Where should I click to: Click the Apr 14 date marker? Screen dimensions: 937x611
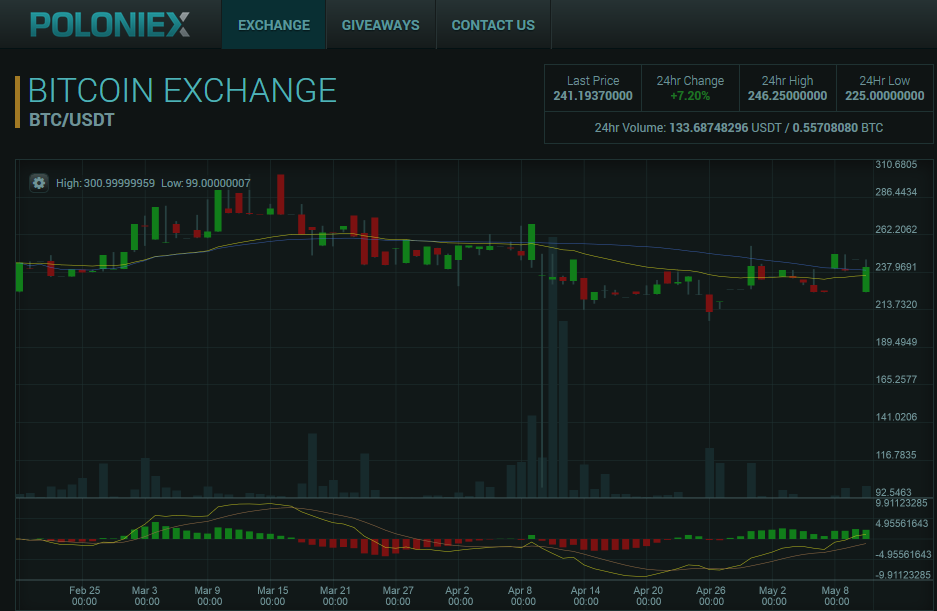pos(586,595)
